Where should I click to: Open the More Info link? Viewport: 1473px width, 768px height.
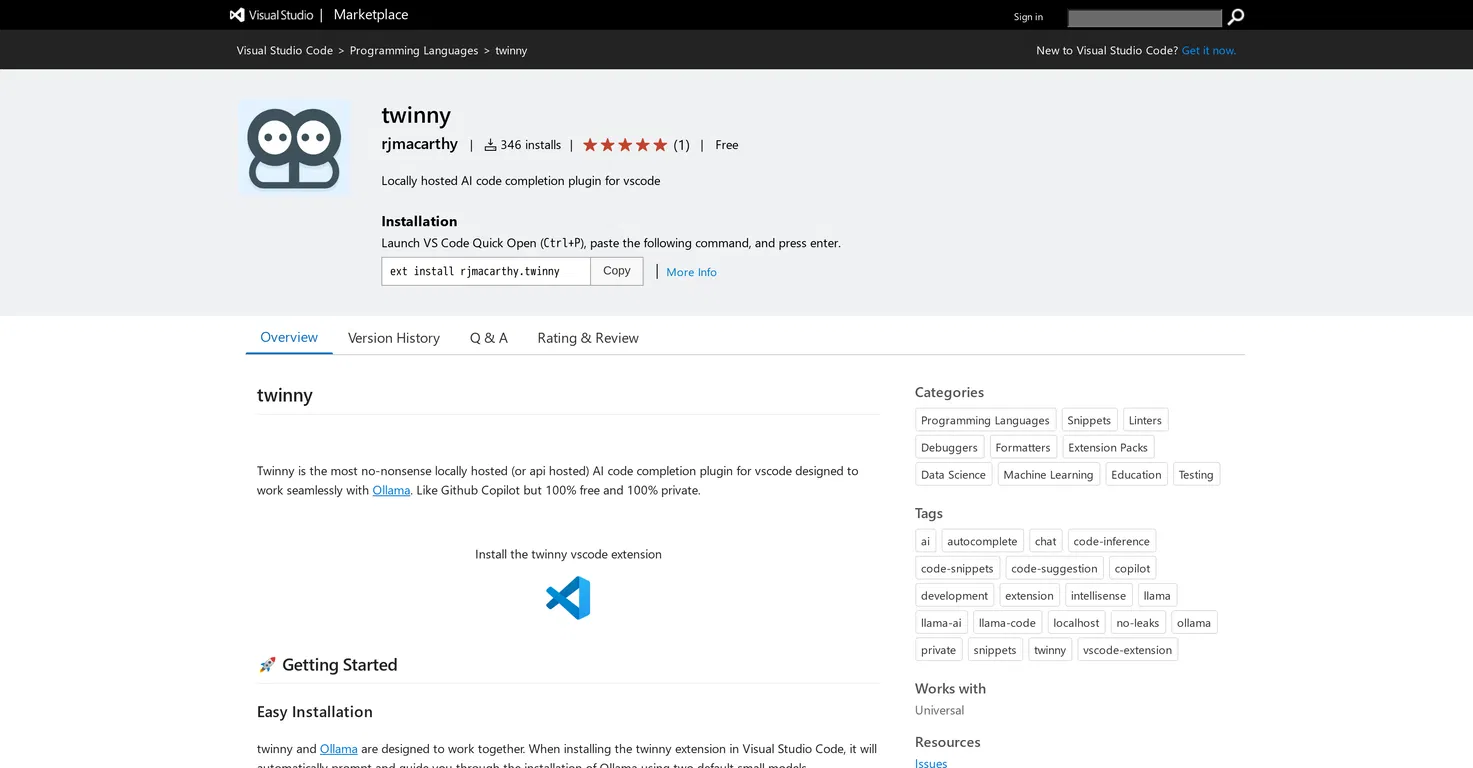click(x=691, y=272)
